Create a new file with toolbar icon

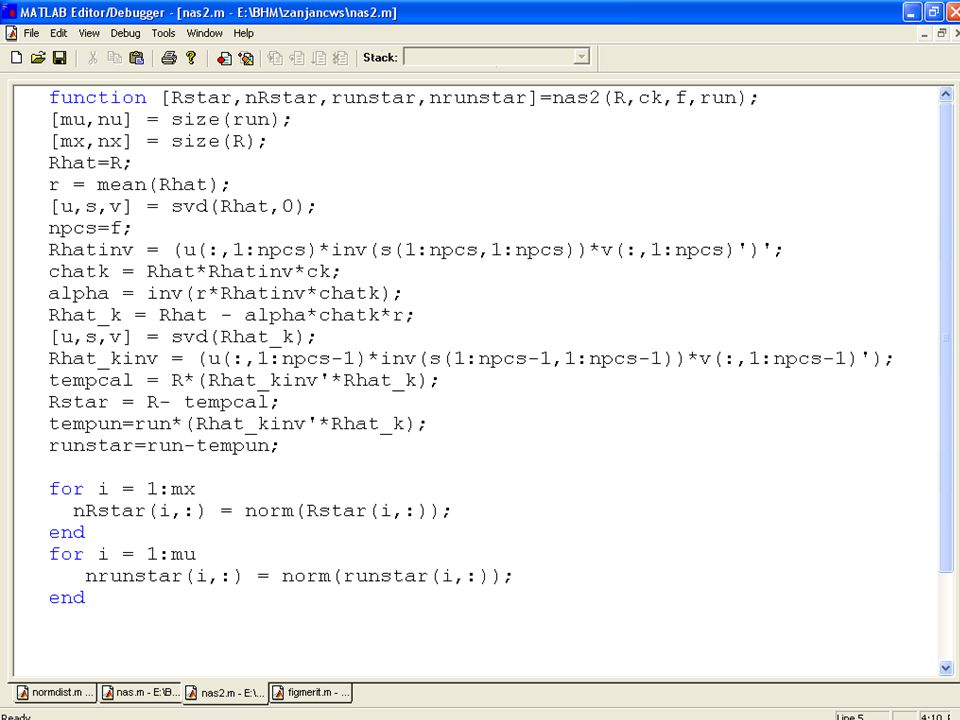17,58
